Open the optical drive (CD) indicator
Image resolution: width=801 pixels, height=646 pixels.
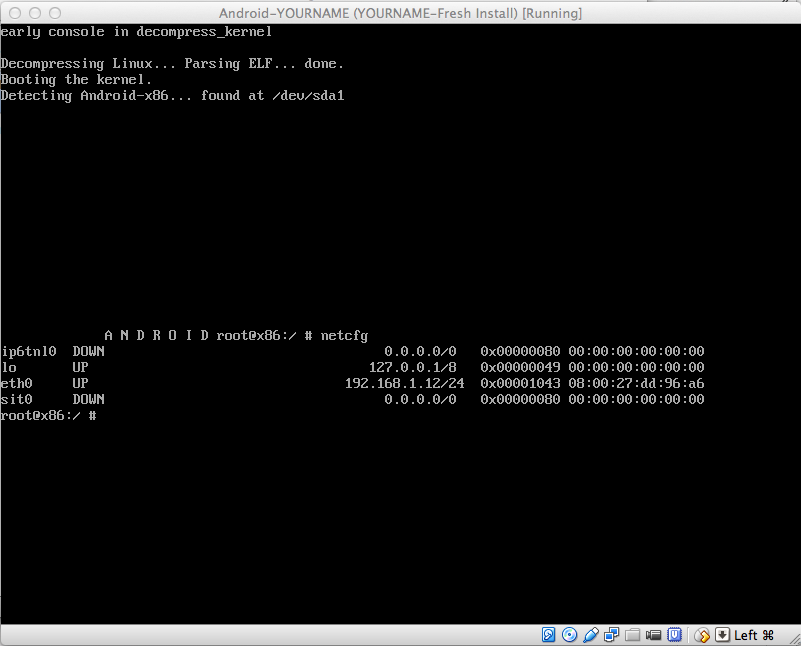(x=570, y=635)
